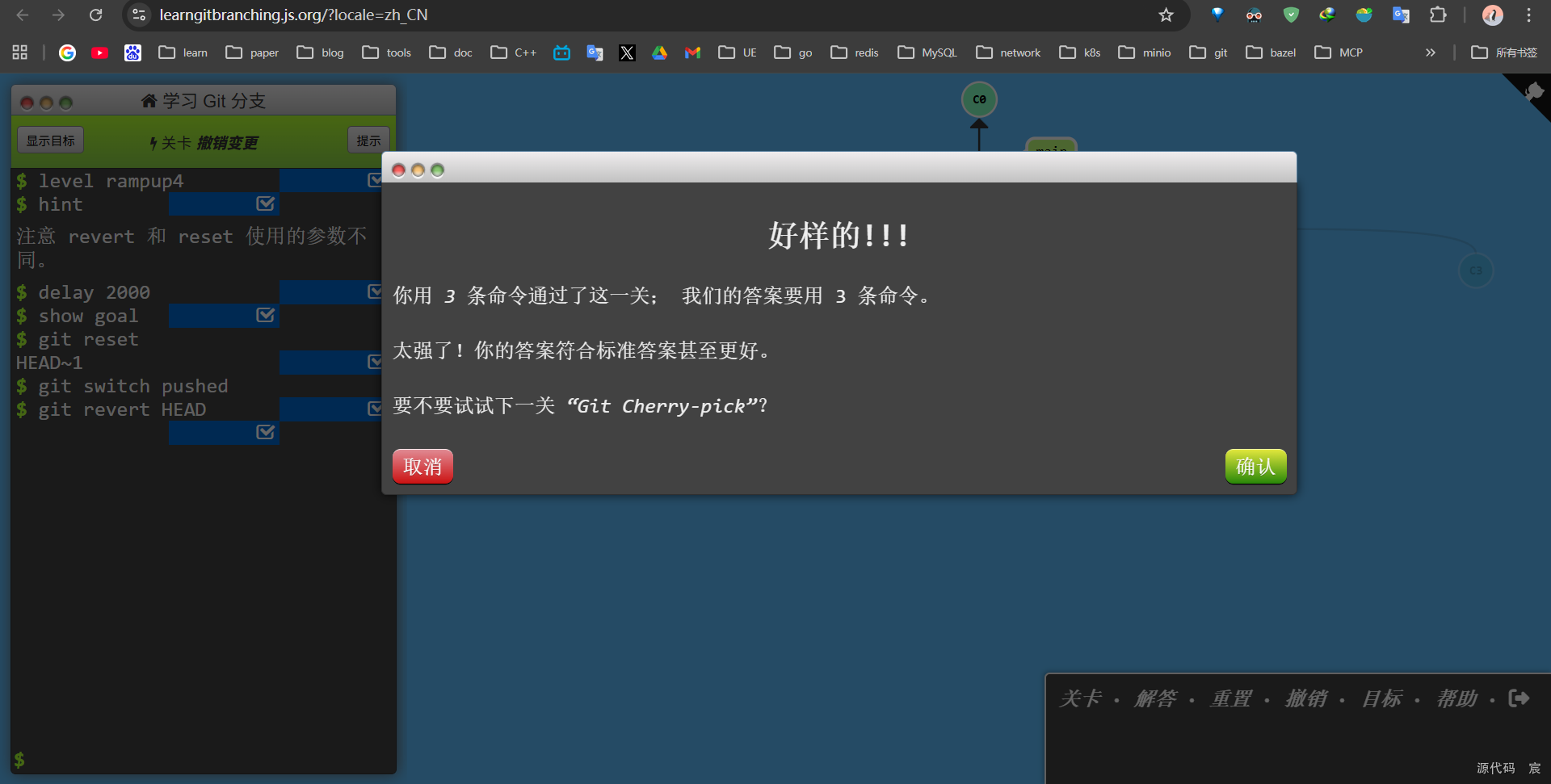Open the MySQL bookmark folder
Viewport: 1551px width, 784px height.
[927, 52]
